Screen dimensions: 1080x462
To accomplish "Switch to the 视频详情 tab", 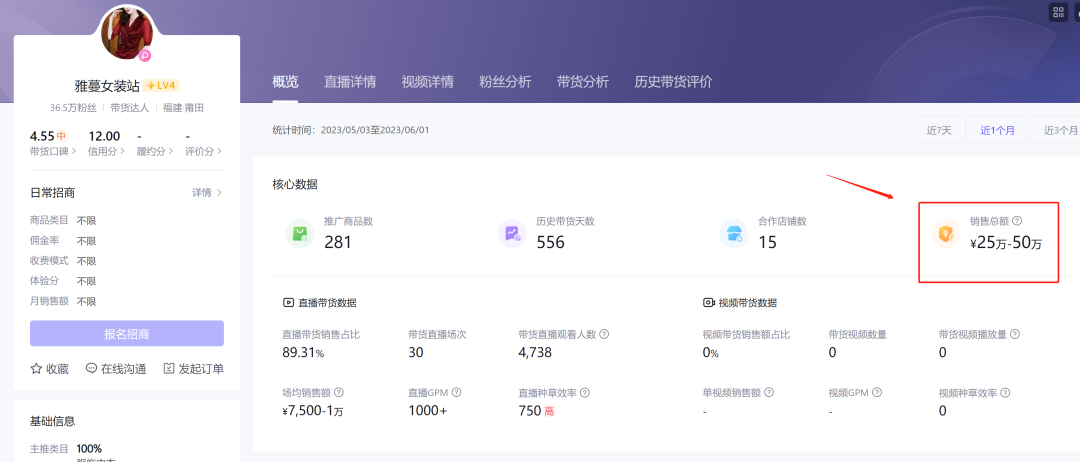I will coord(428,82).
